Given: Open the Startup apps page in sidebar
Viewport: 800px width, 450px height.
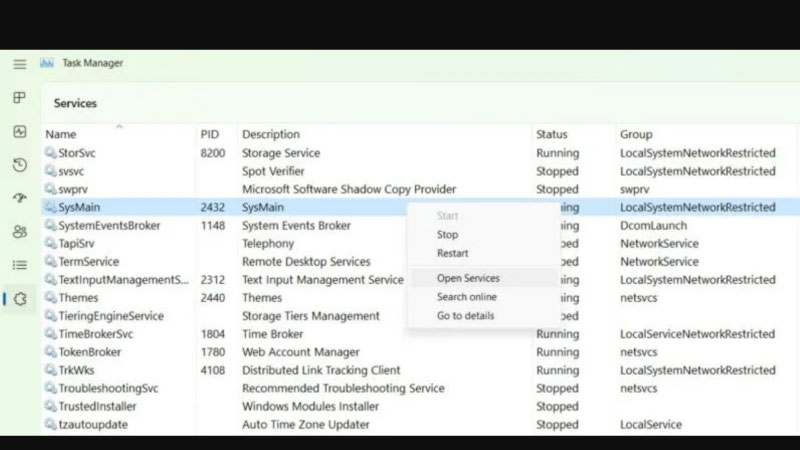Looking at the screenshot, I should coord(19,198).
